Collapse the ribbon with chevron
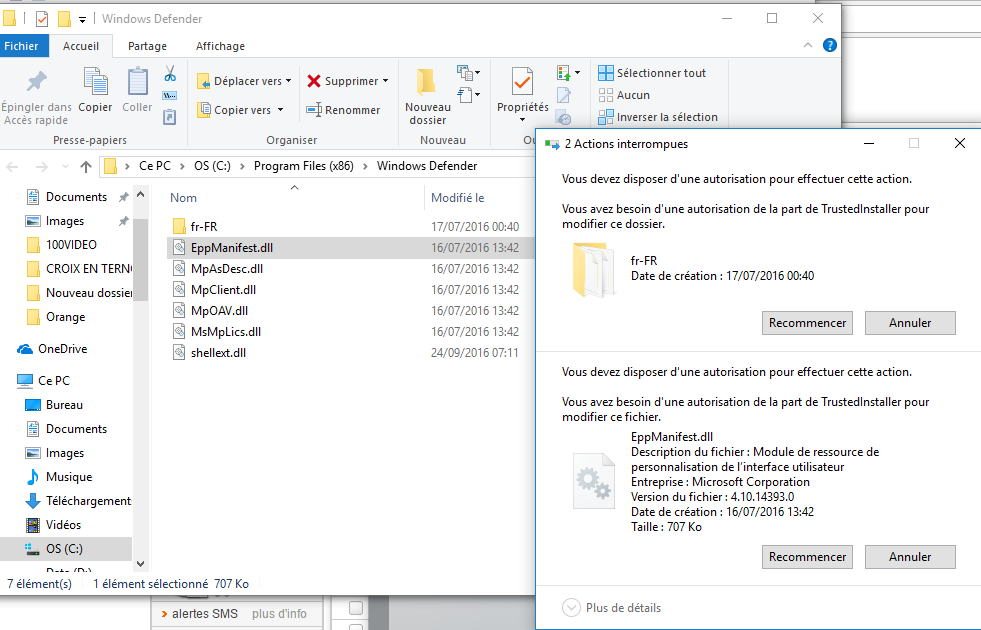Viewport: 981px width, 630px height. click(808, 45)
